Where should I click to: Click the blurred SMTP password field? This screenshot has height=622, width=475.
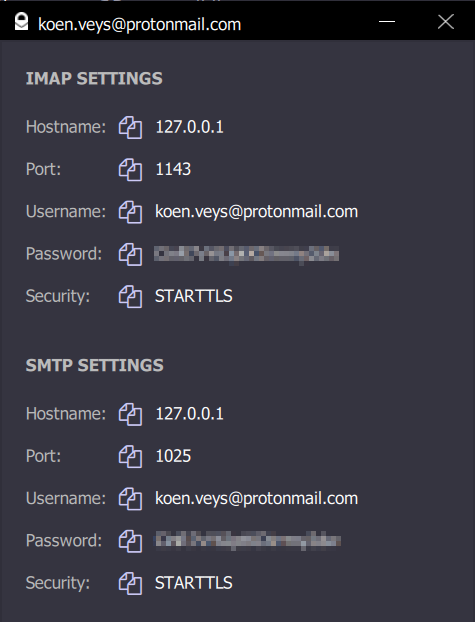pos(248,541)
